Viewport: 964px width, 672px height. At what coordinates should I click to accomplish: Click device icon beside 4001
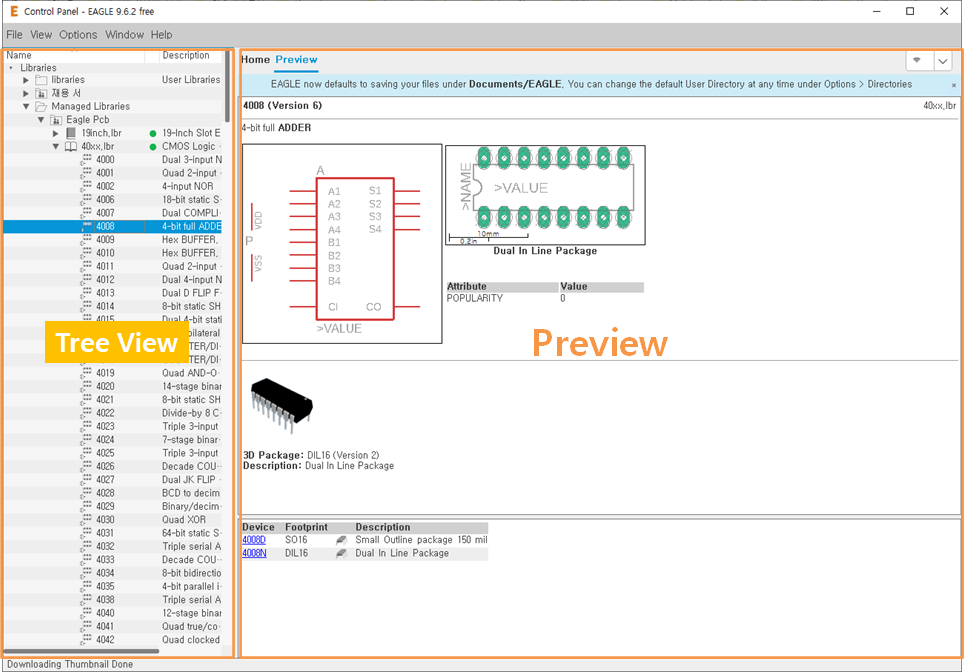[x=86, y=173]
